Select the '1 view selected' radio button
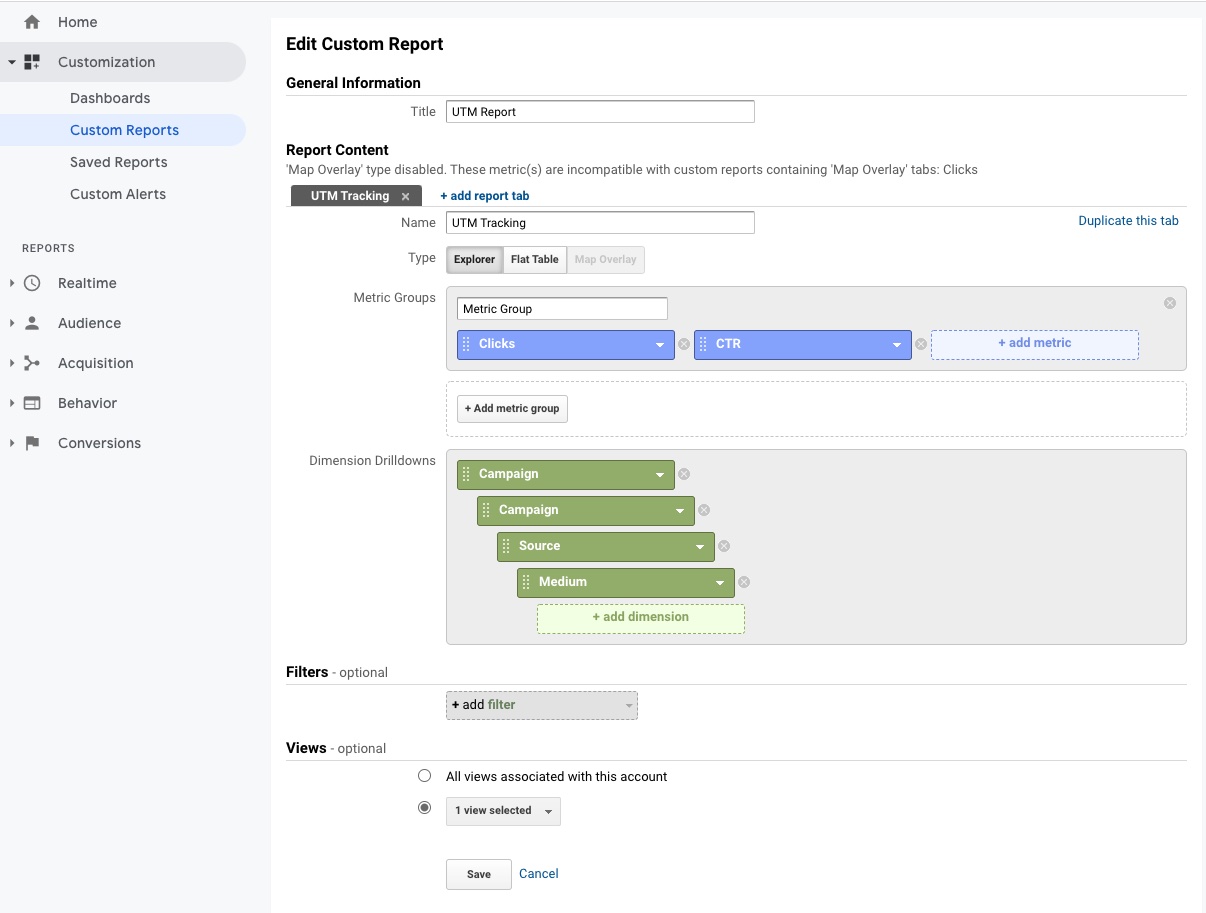Viewport: 1206px width, 913px height. [425, 808]
